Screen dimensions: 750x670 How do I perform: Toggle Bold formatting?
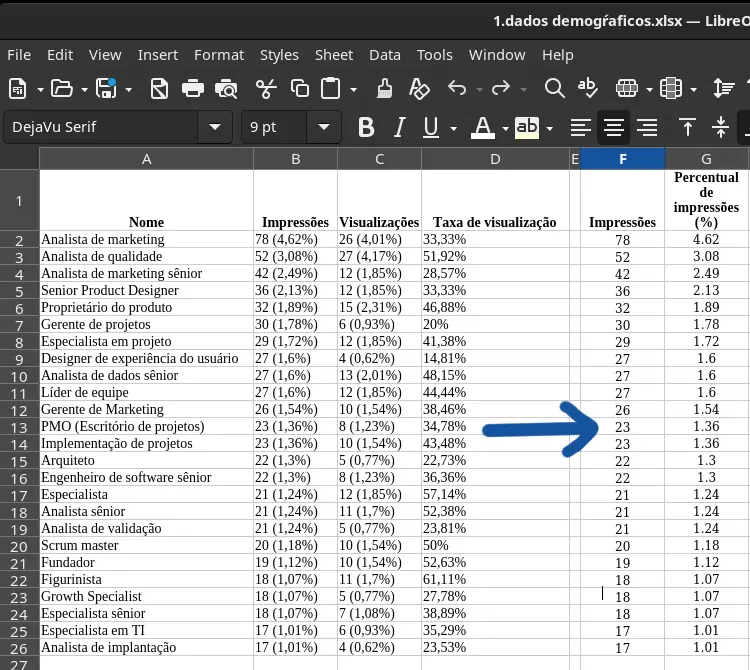[x=366, y=127]
